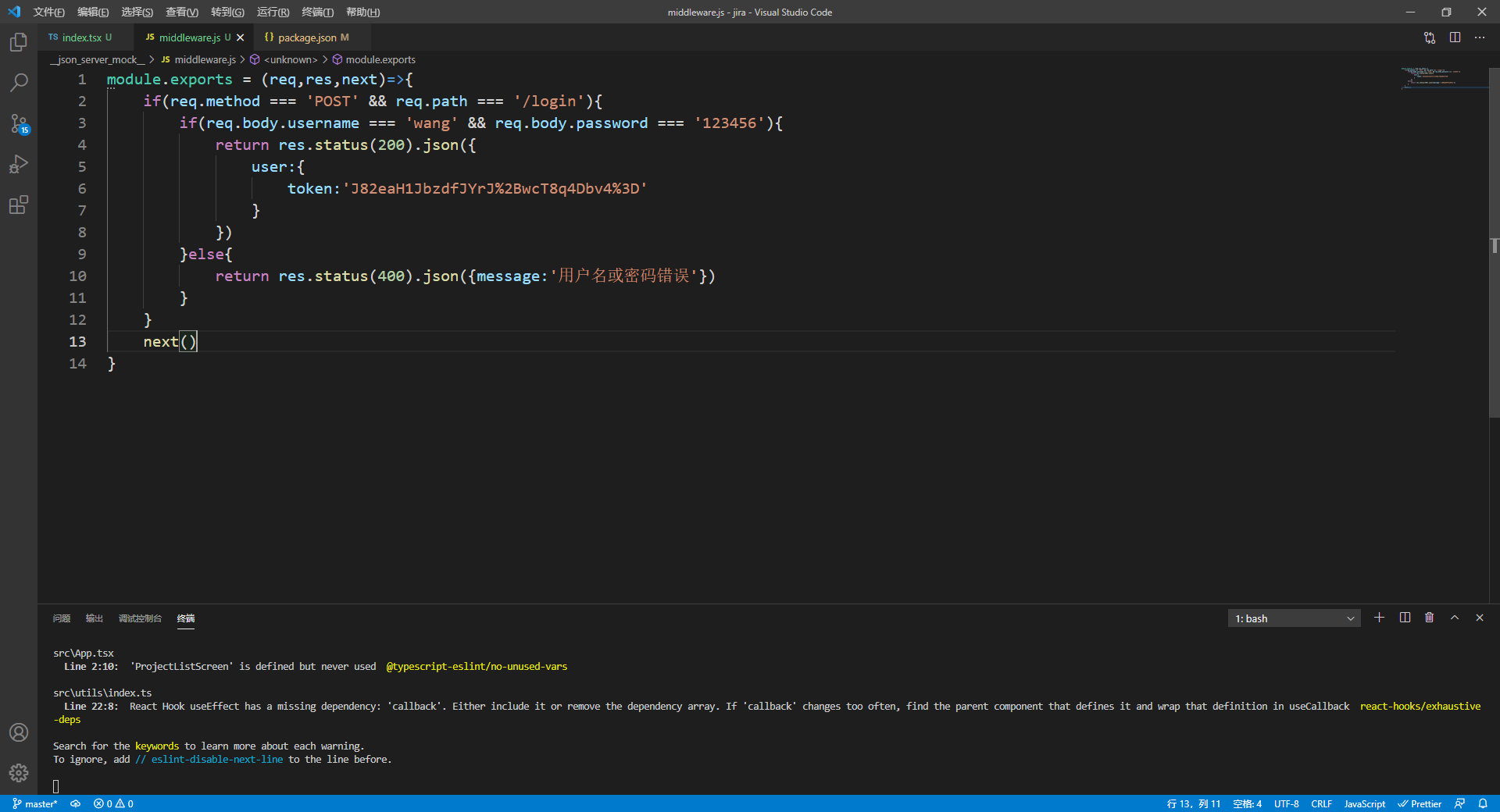
Task: Click the synchronize changes cloud icon
Action: tap(76, 803)
